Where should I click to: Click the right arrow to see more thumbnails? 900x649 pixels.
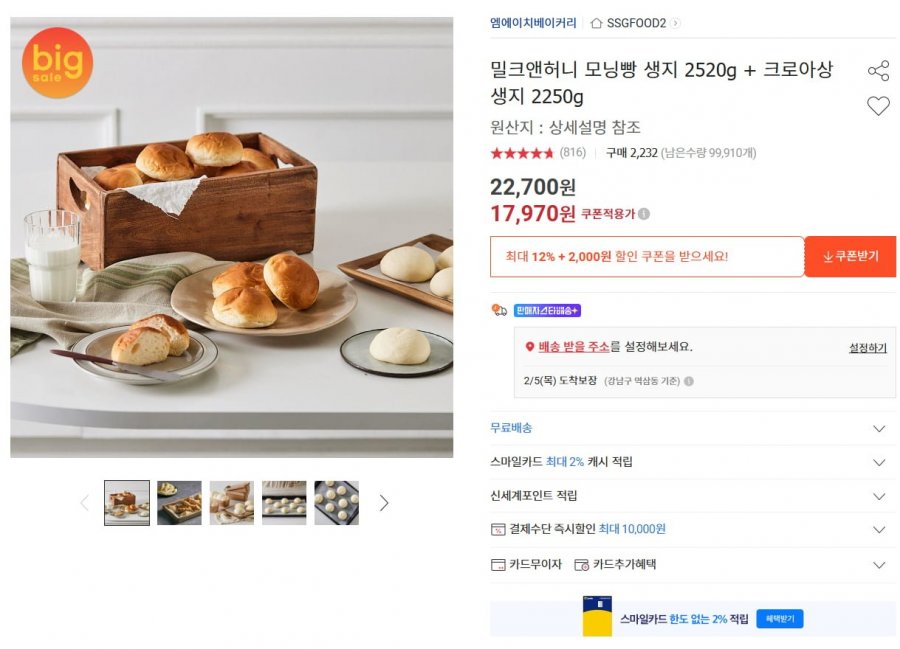(383, 503)
